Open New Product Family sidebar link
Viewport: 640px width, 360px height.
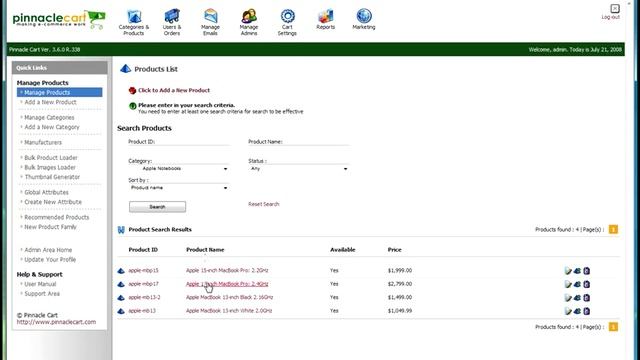(x=50, y=227)
